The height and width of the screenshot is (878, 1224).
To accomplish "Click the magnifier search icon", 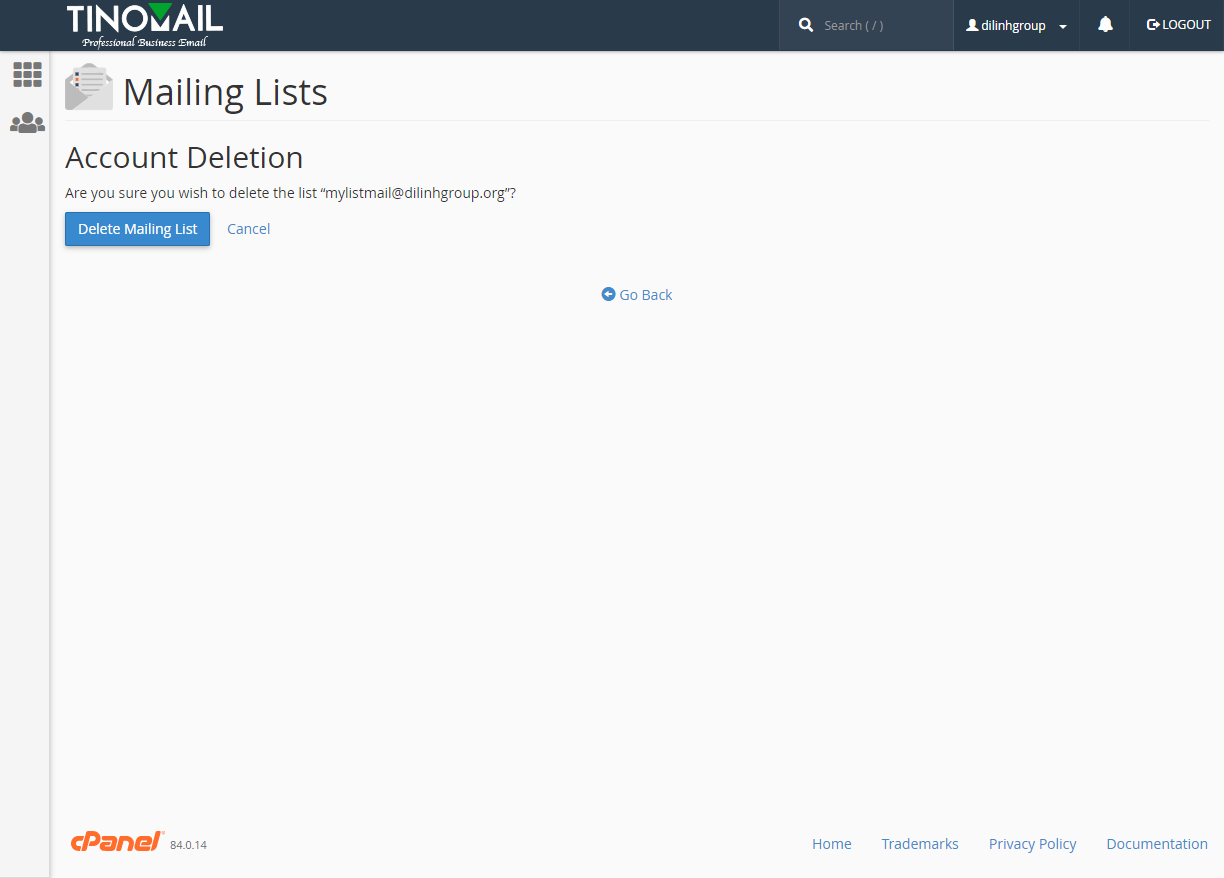I will pyautogui.click(x=806, y=25).
